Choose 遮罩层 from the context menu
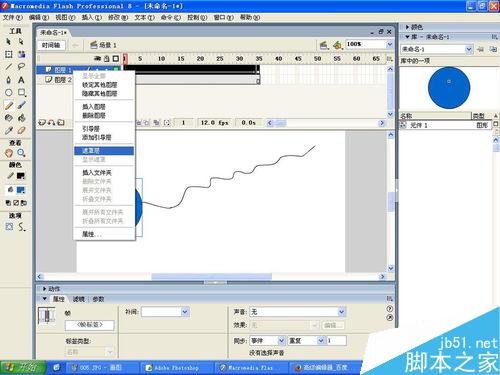500x375 pixels. (x=104, y=151)
